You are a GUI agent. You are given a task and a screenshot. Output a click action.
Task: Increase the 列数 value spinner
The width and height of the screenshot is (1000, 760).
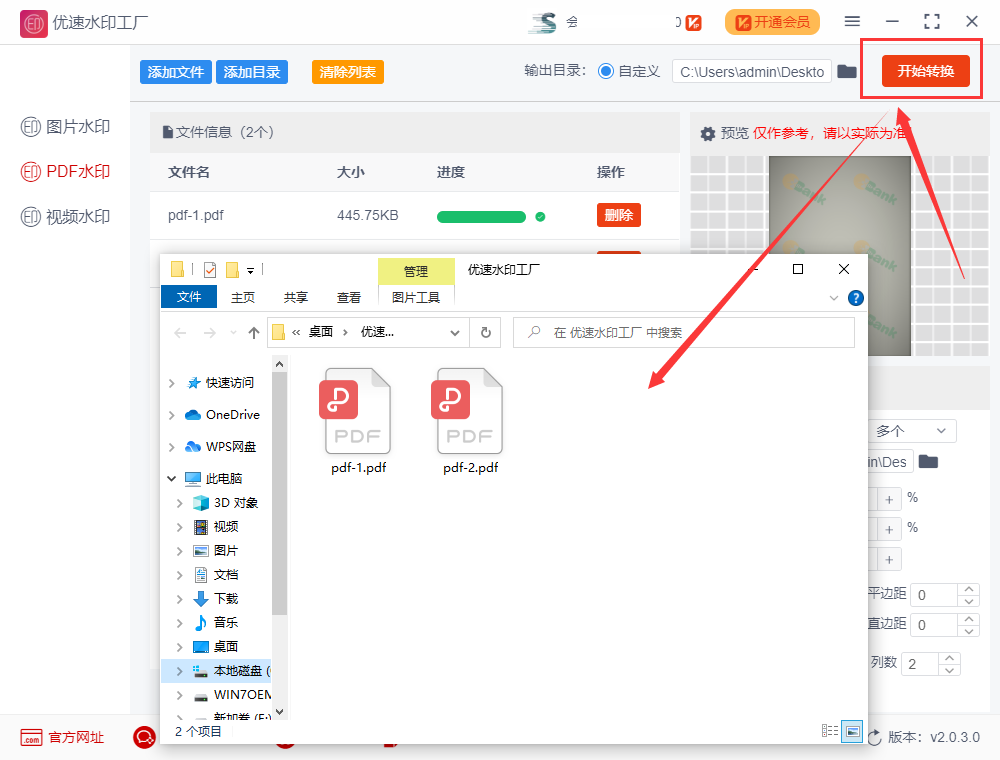click(x=950, y=657)
